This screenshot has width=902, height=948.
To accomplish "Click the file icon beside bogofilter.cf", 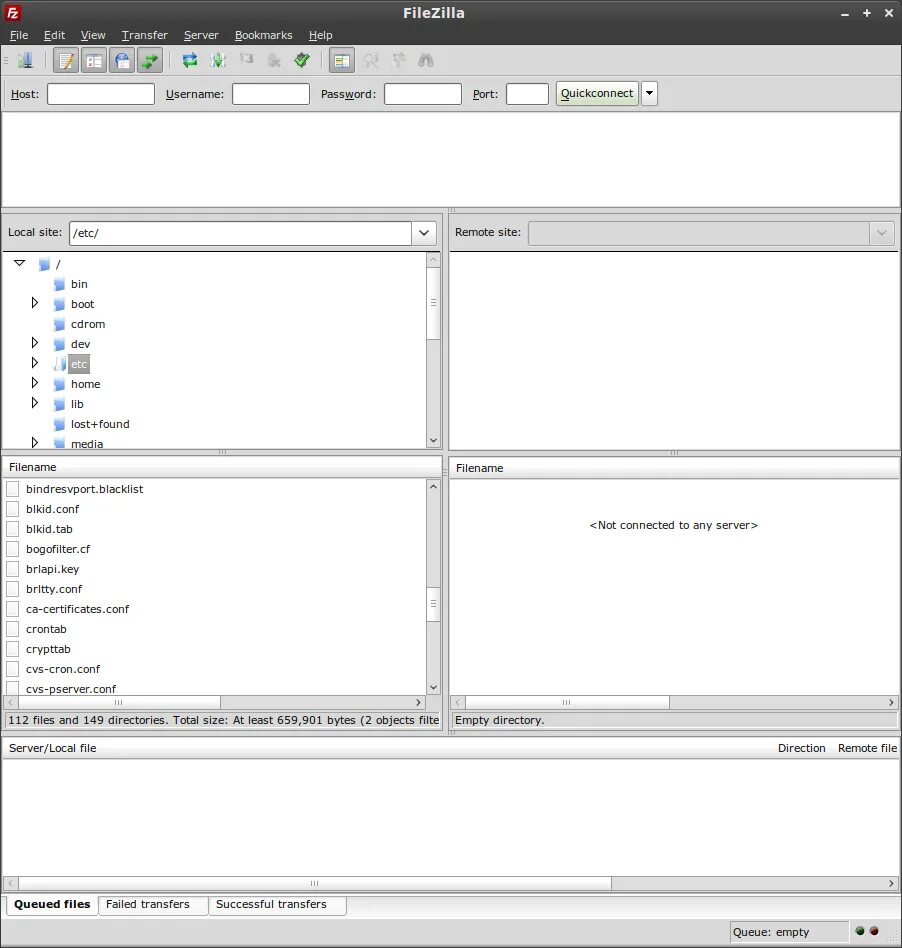I will click(x=13, y=549).
